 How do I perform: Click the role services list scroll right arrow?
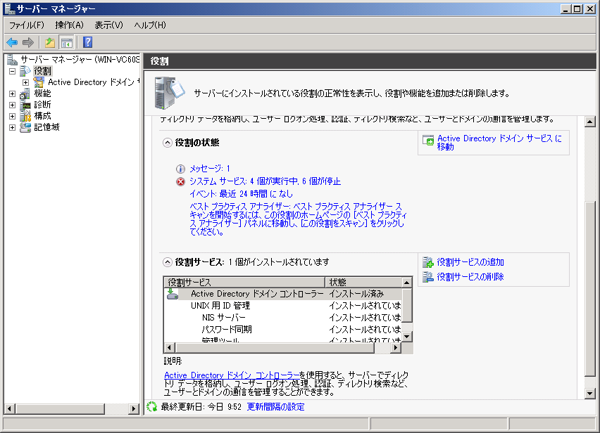(396, 348)
